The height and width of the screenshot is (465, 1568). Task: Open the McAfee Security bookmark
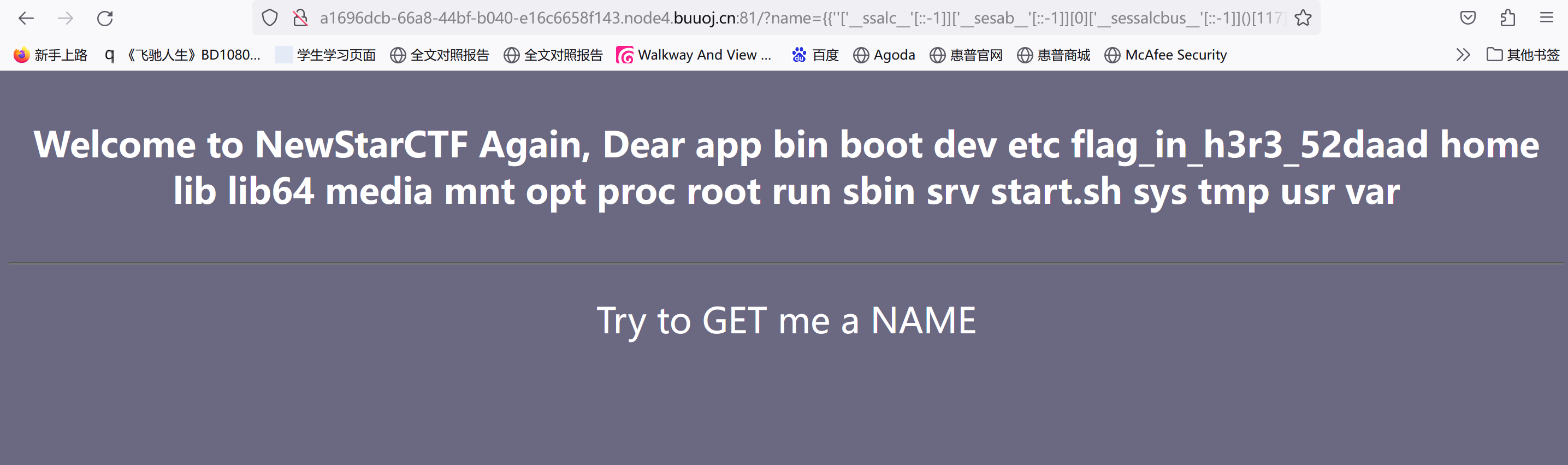tap(1165, 55)
